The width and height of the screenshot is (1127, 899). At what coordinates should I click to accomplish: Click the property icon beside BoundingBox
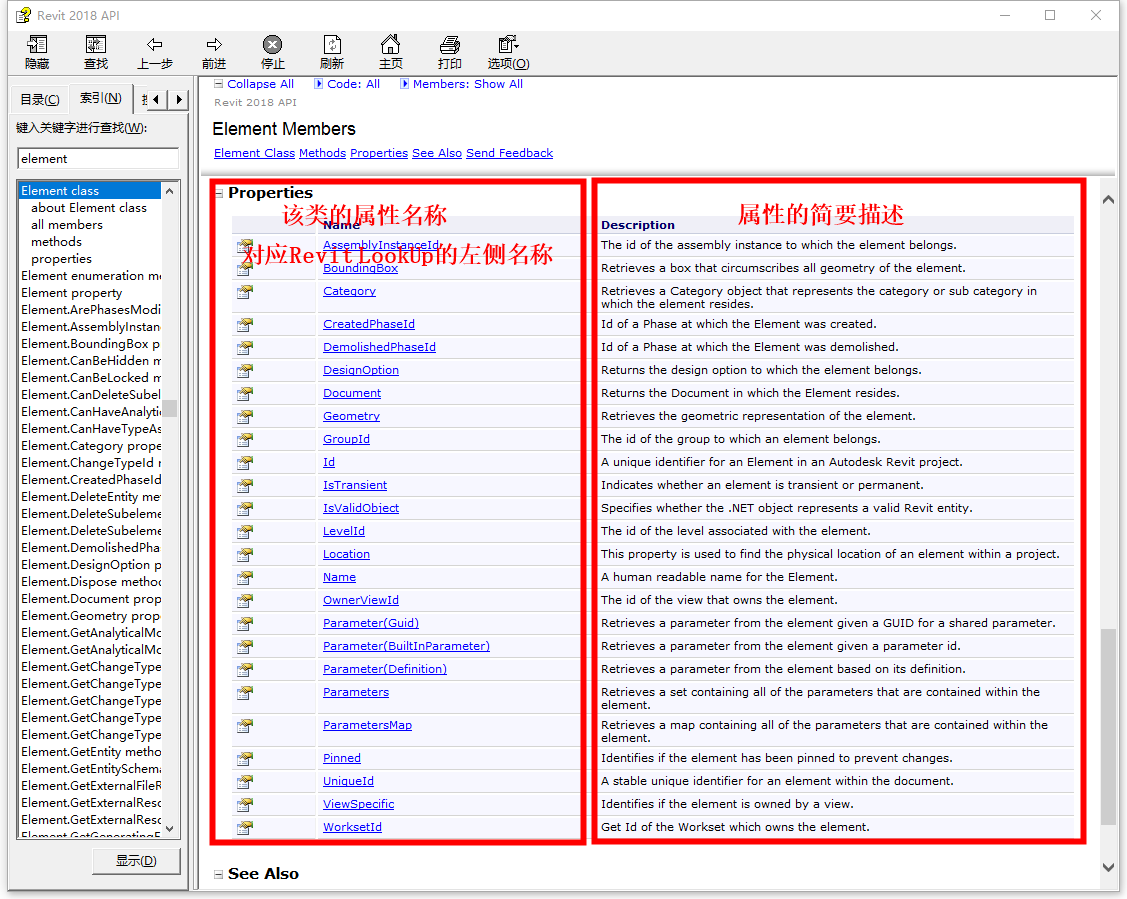click(x=245, y=269)
